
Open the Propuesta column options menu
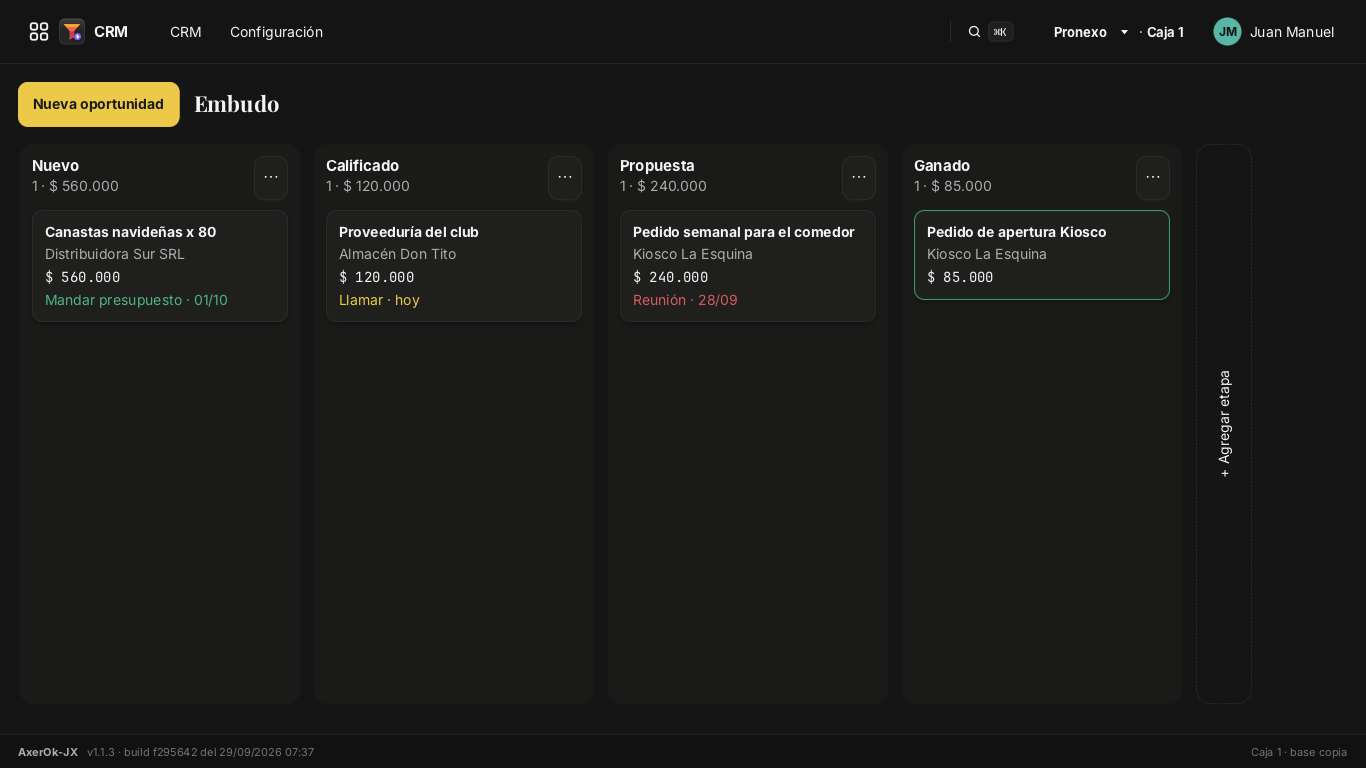(859, 177)
